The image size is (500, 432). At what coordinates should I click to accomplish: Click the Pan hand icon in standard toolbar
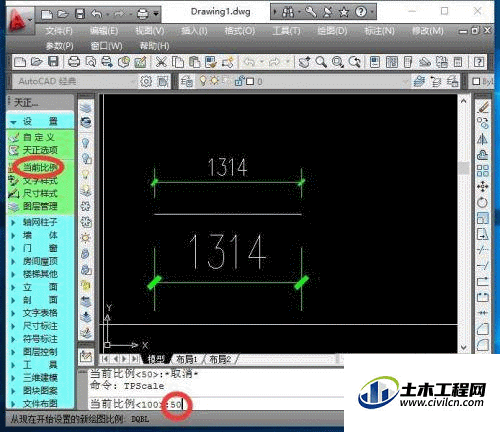[x=304, y=62]
